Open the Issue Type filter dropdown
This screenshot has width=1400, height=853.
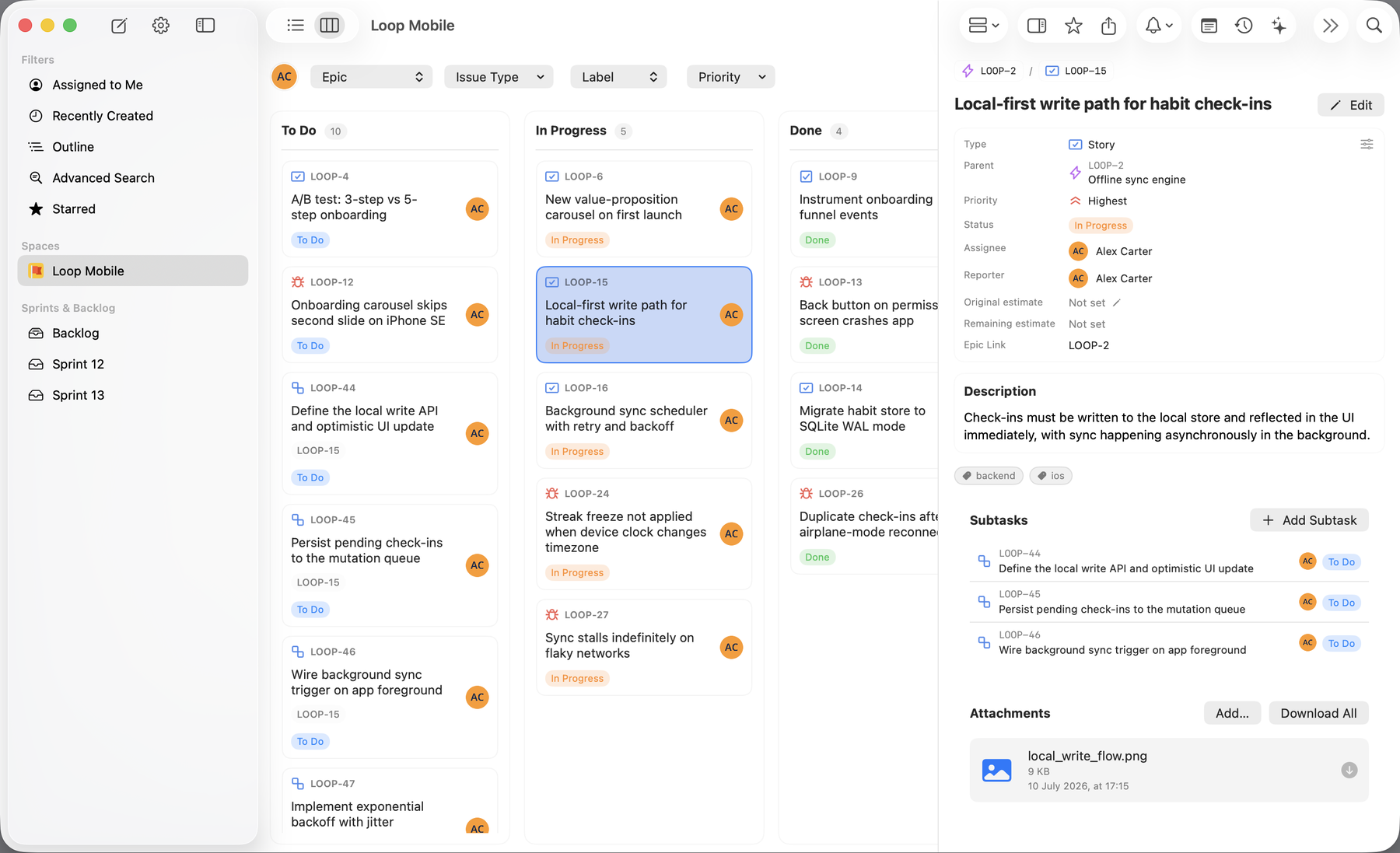tap(499, 77)
